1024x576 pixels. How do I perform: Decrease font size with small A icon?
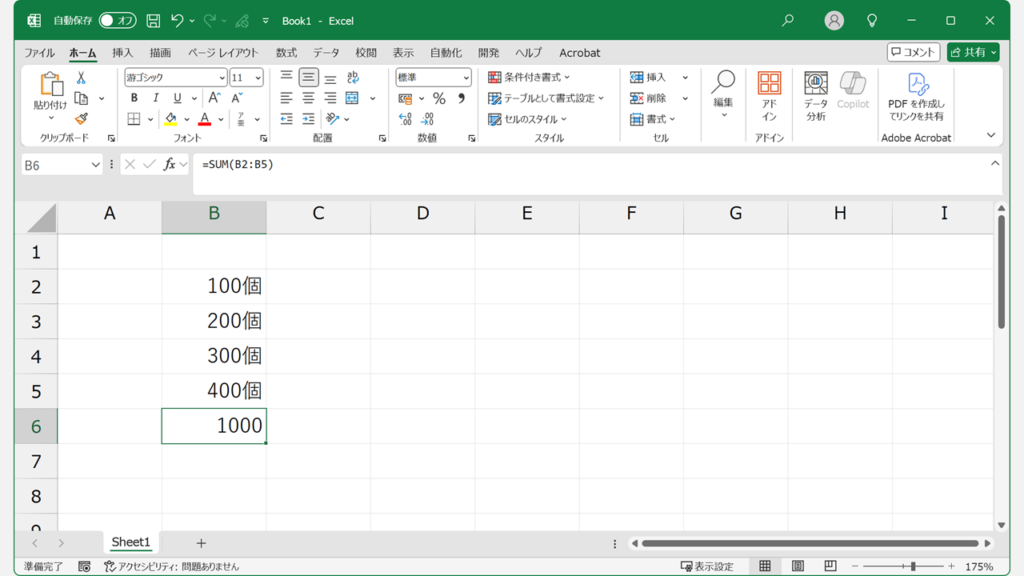(x=237, y=98)
